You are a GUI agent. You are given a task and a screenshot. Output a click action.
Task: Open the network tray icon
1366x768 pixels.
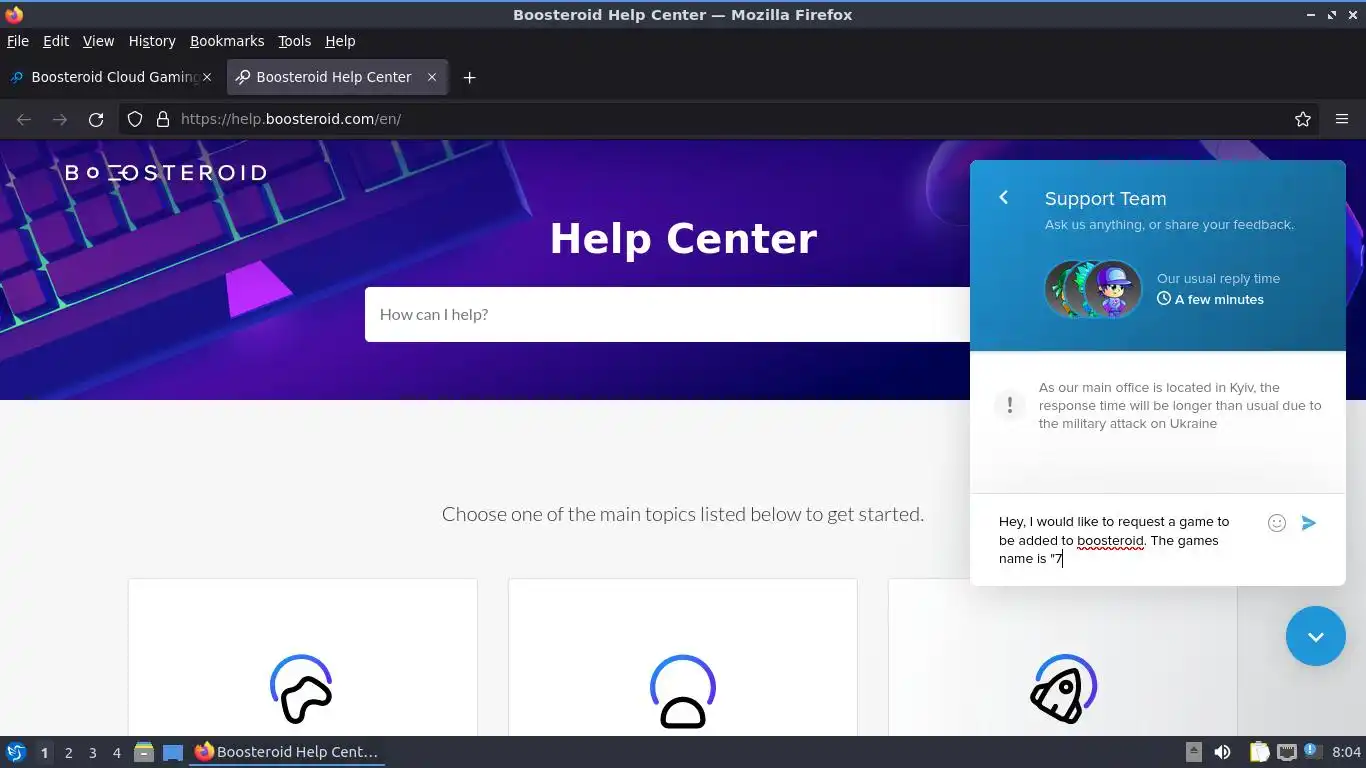point(1287,752)
